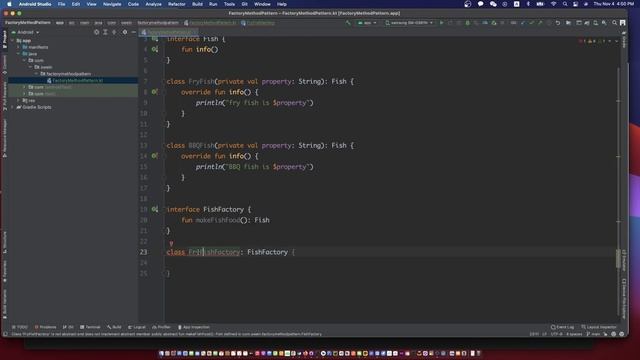Open the Git menu
640x360 pixels.
pyautogui.click(x=244, y=4)
